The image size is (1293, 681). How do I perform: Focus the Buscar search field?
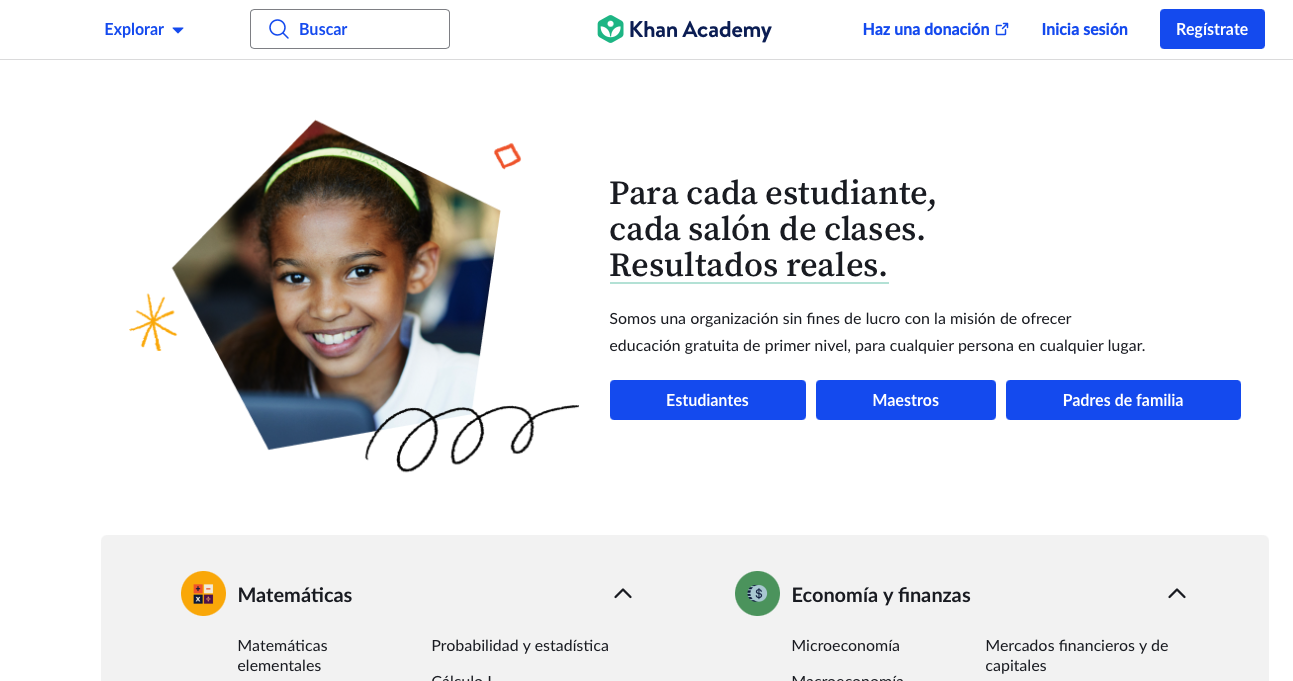[x=350, y=29]
